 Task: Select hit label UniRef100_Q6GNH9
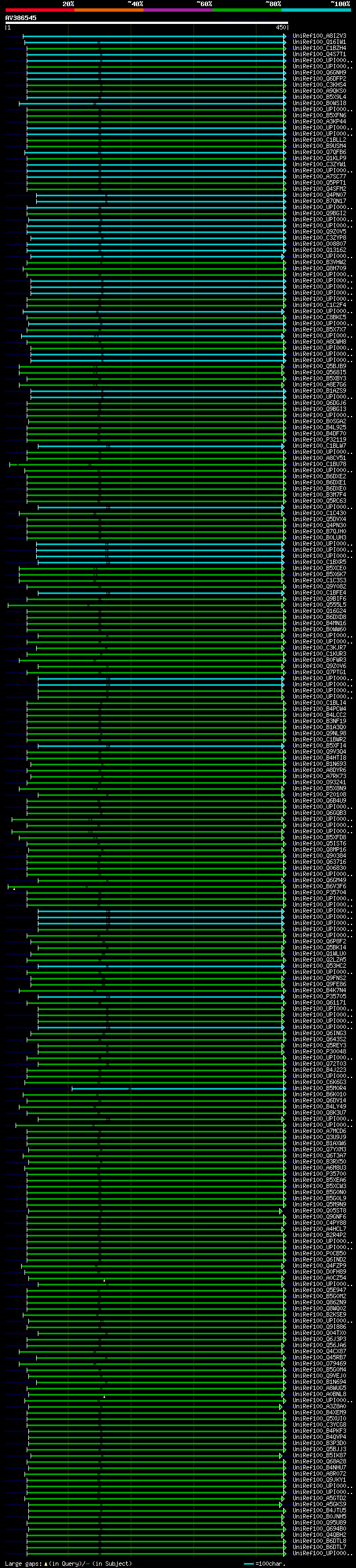(319, 72)
